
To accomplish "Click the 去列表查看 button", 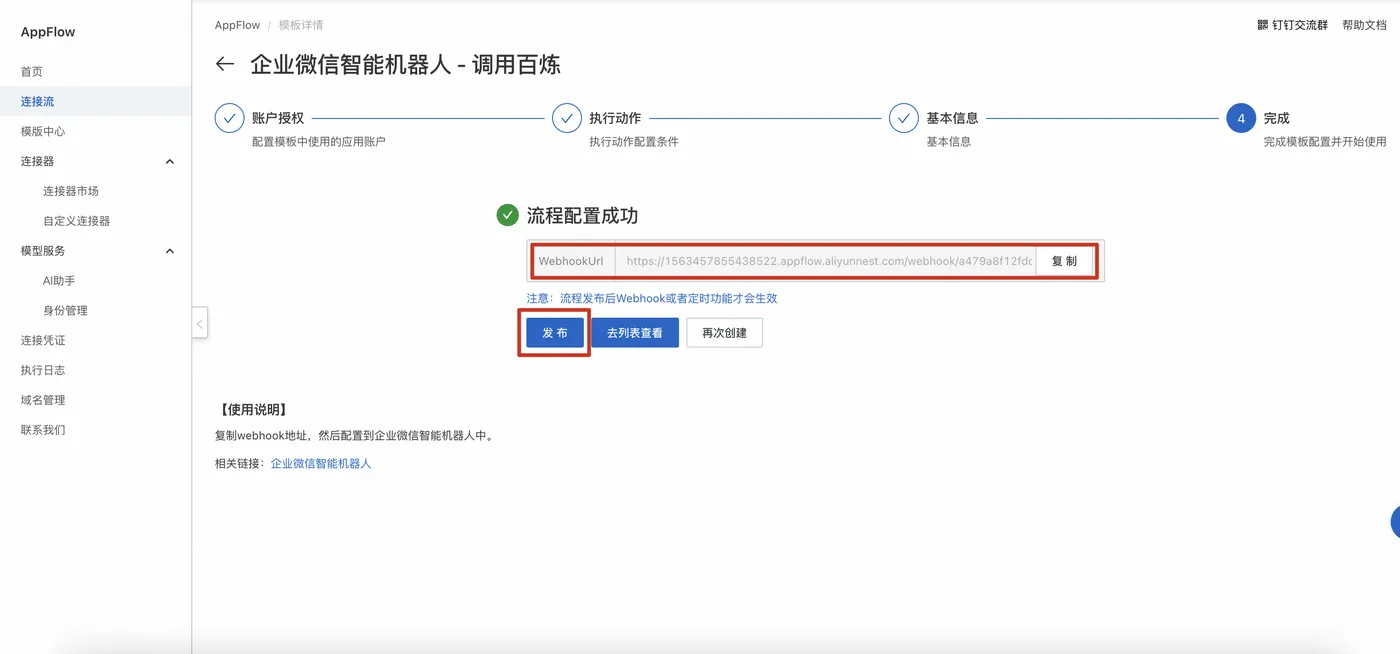I will [635, 333].
